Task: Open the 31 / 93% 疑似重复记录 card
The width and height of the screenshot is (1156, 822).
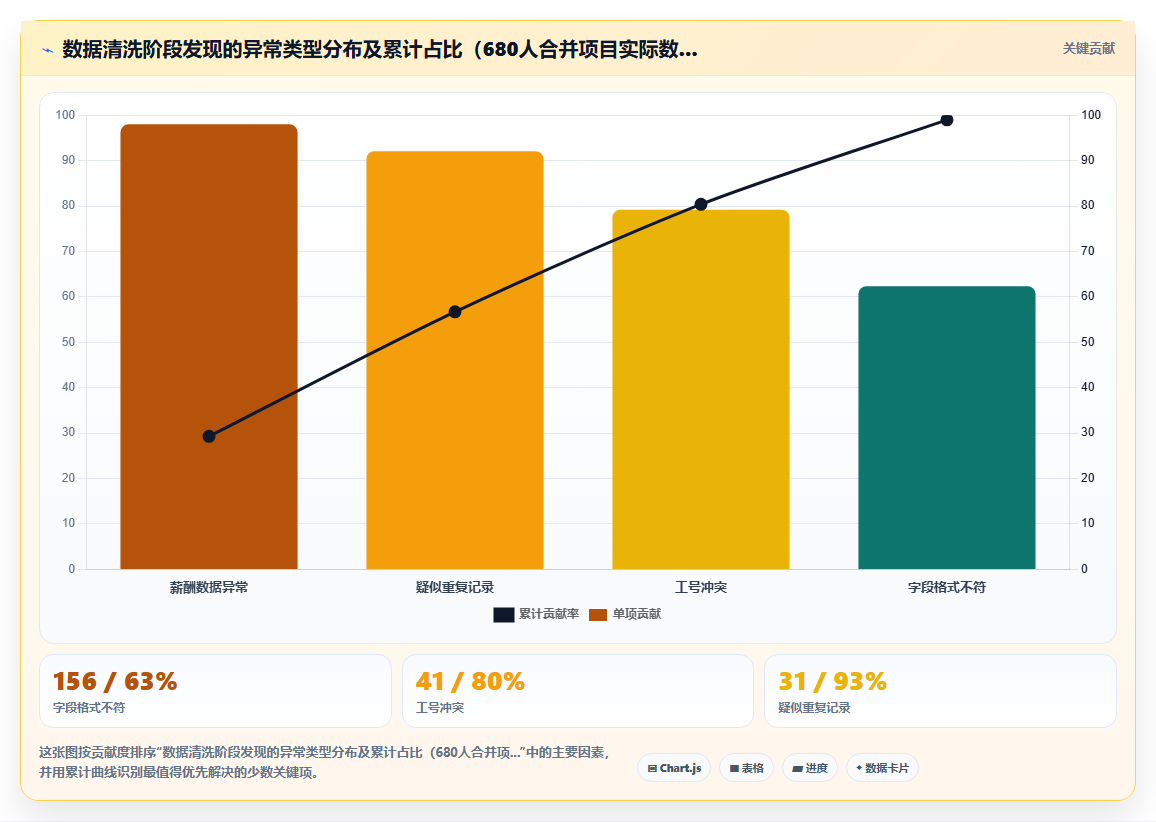Action: (x=940, y=691)
